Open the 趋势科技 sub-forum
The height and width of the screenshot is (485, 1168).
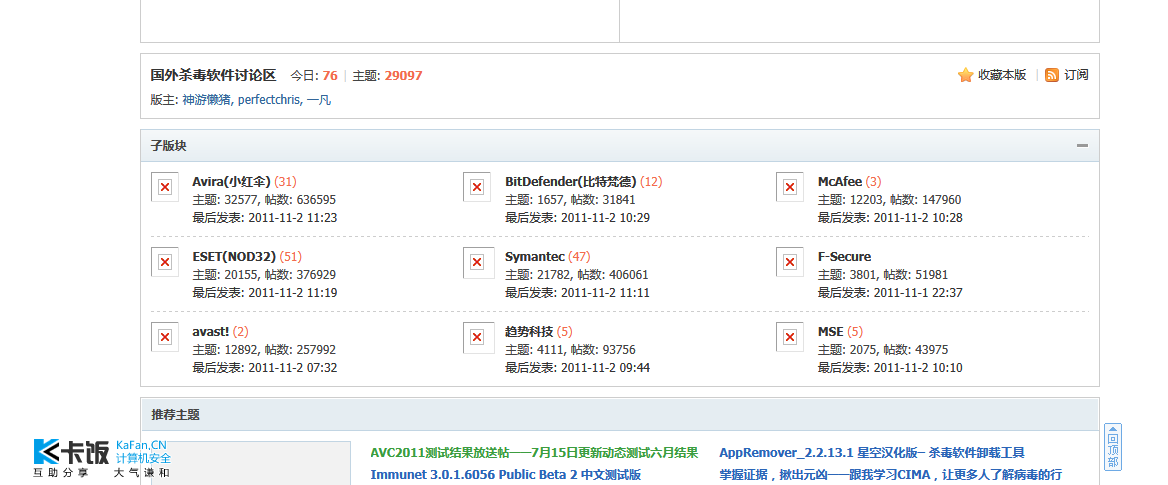[x=529, y=332]
